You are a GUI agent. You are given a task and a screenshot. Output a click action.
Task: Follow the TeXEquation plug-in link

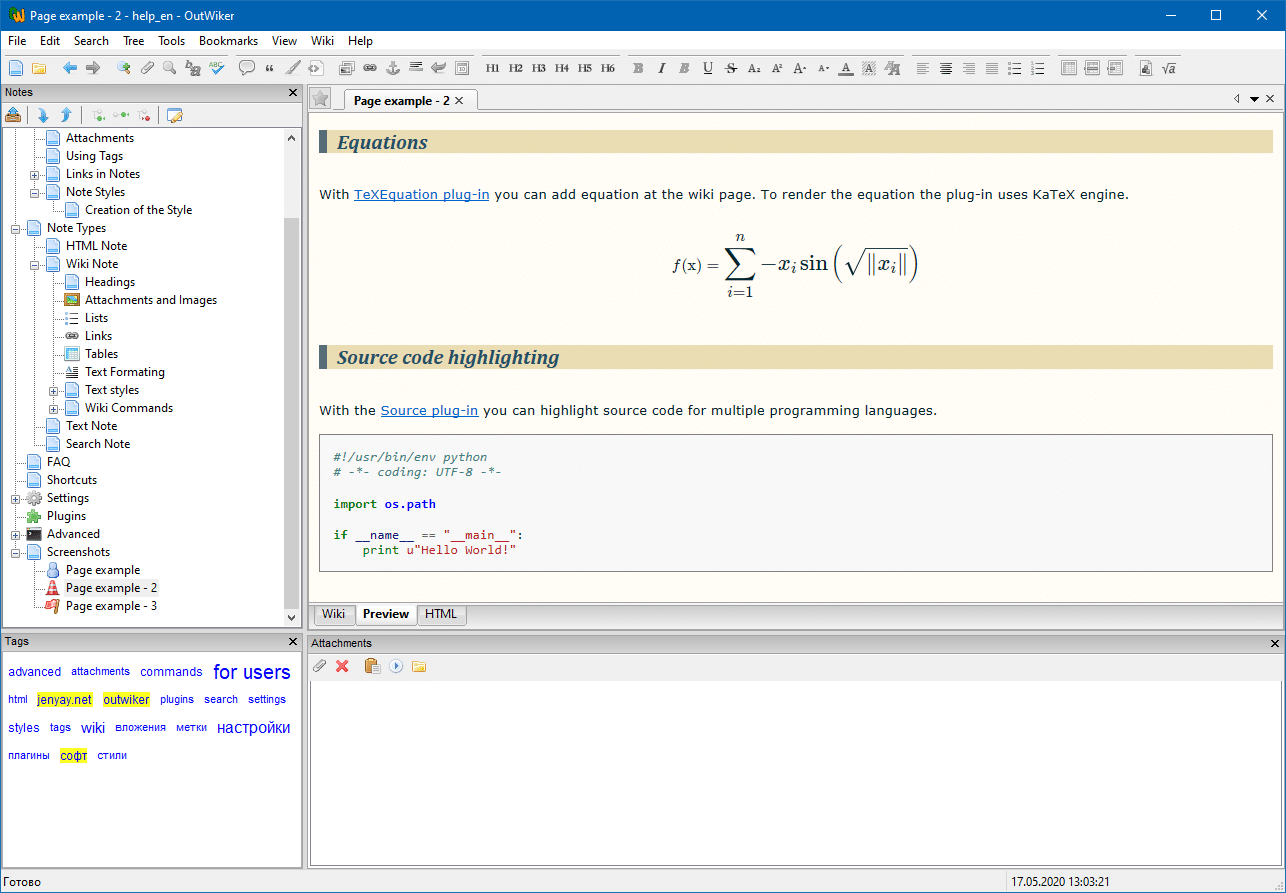(422, 194)
